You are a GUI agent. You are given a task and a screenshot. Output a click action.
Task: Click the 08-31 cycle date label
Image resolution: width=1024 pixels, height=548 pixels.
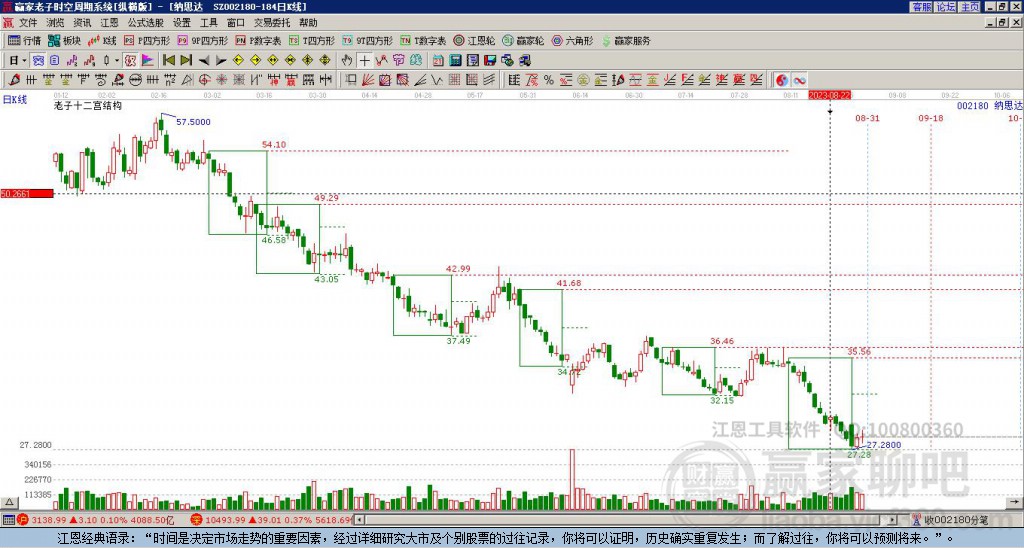(867, 118)
